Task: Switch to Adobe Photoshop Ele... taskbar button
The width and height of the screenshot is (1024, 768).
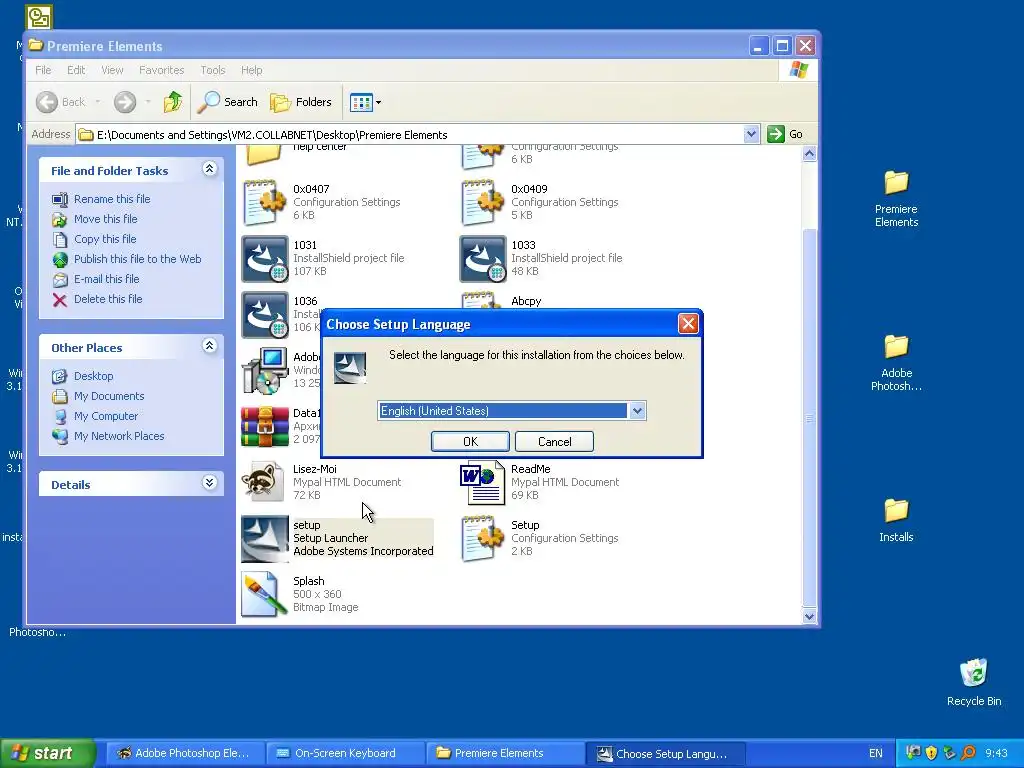Action: (x=184, y=753)
